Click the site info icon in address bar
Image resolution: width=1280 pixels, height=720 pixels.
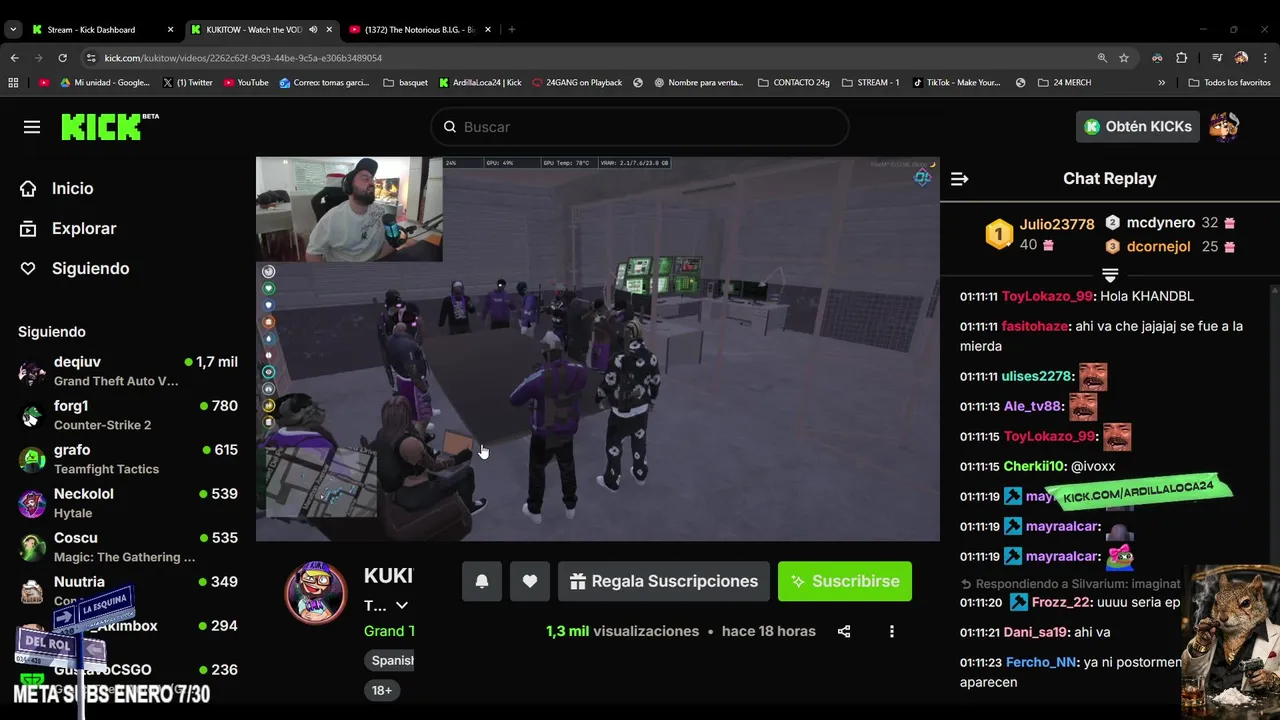pyautogui.click(x=91, y=58)
